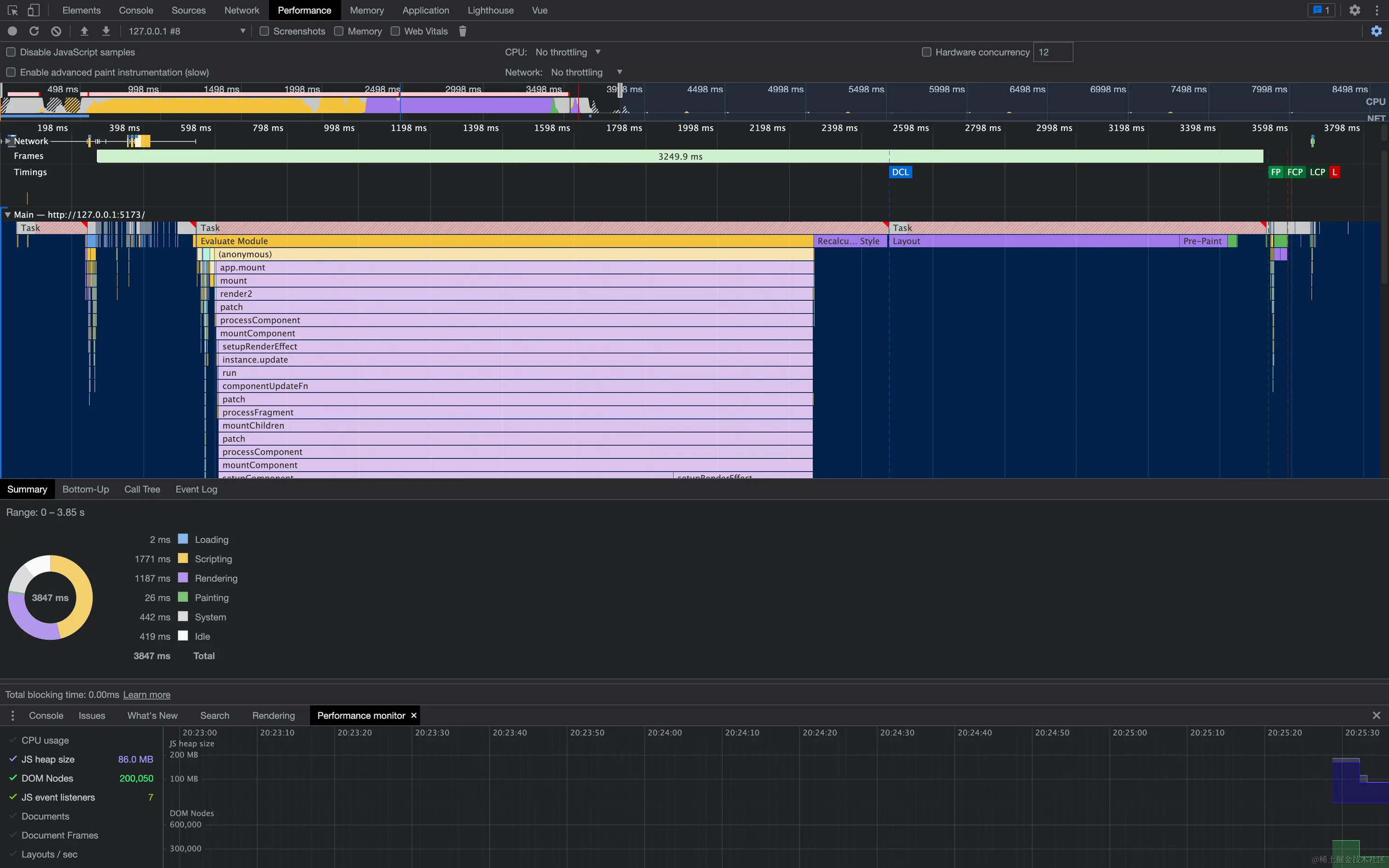
Task: Clear the recording with the clear icon
Action: [x=56, y=31]
